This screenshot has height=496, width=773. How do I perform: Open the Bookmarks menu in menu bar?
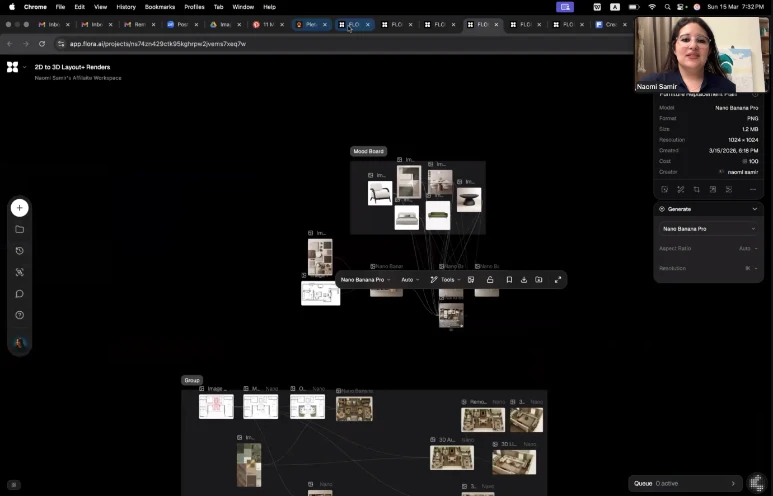(x=159, y=6)
